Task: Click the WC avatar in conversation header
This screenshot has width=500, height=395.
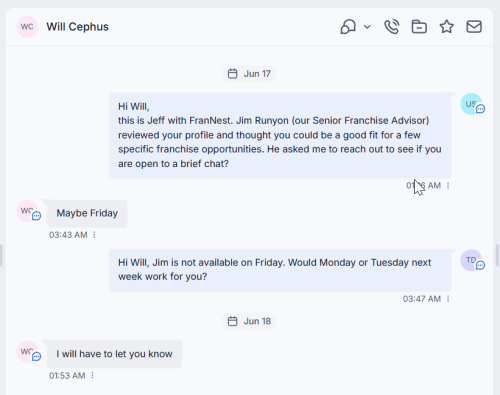Action: 27,27
